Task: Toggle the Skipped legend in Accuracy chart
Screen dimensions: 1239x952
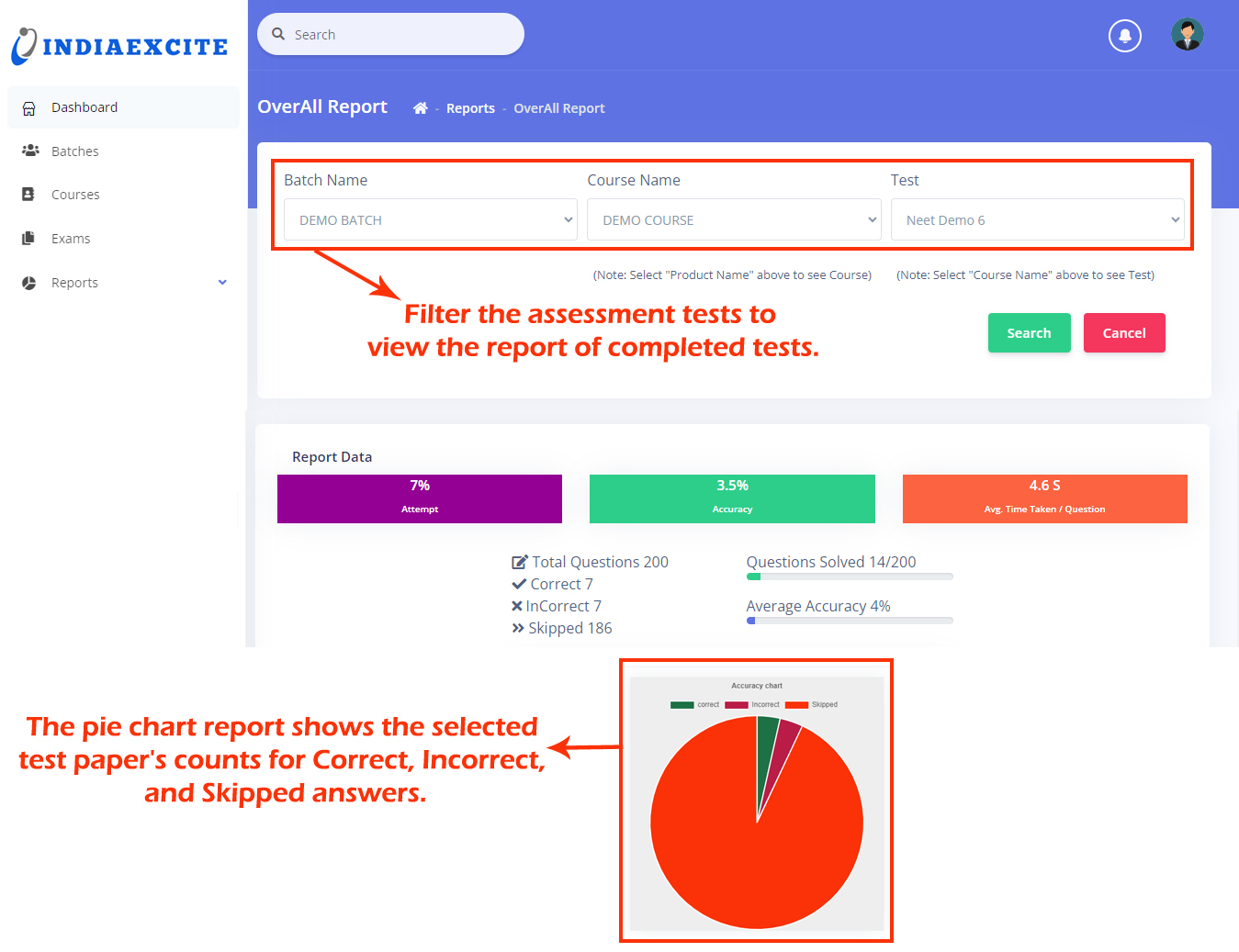Action: (x=811, y=705)
